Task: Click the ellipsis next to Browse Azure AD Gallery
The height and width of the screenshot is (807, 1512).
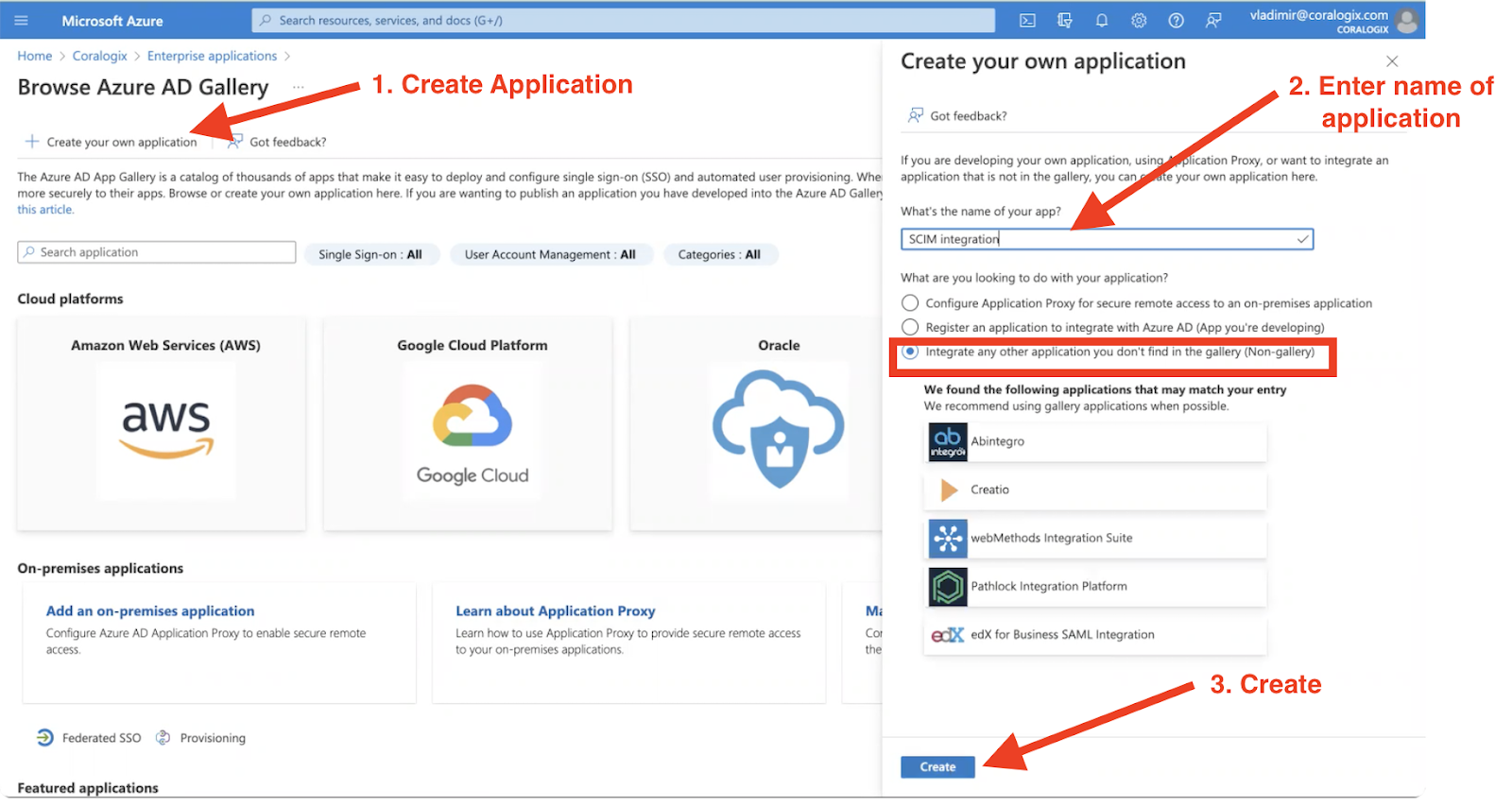Action: (x=299, y=87)
